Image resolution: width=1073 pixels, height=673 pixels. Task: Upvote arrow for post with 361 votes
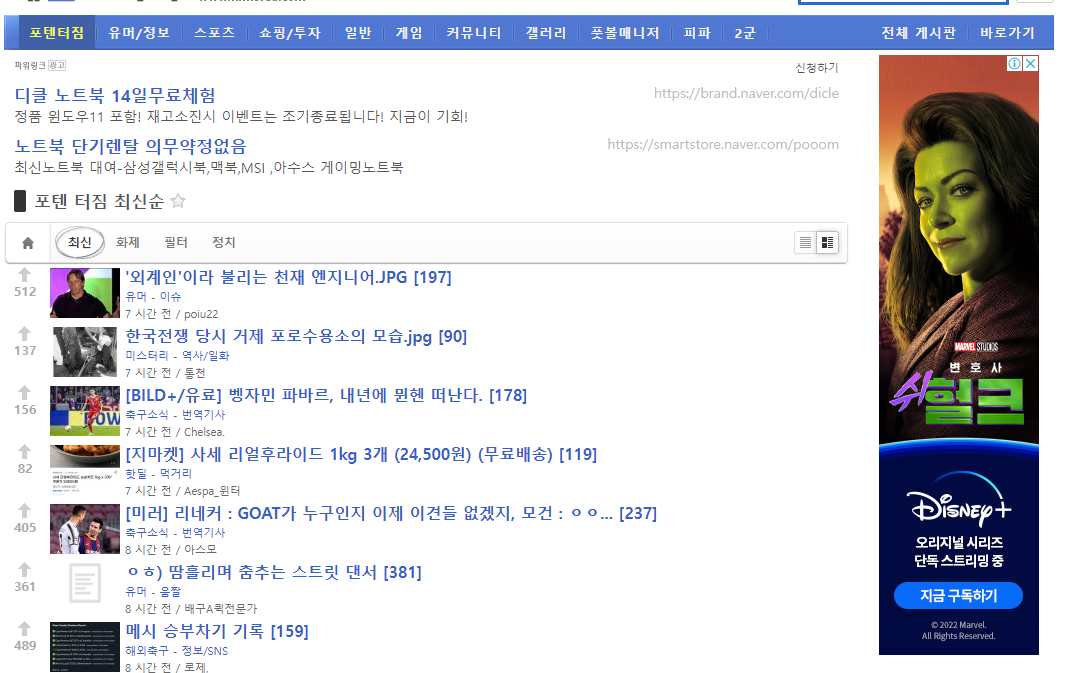[x=25, y=570]
